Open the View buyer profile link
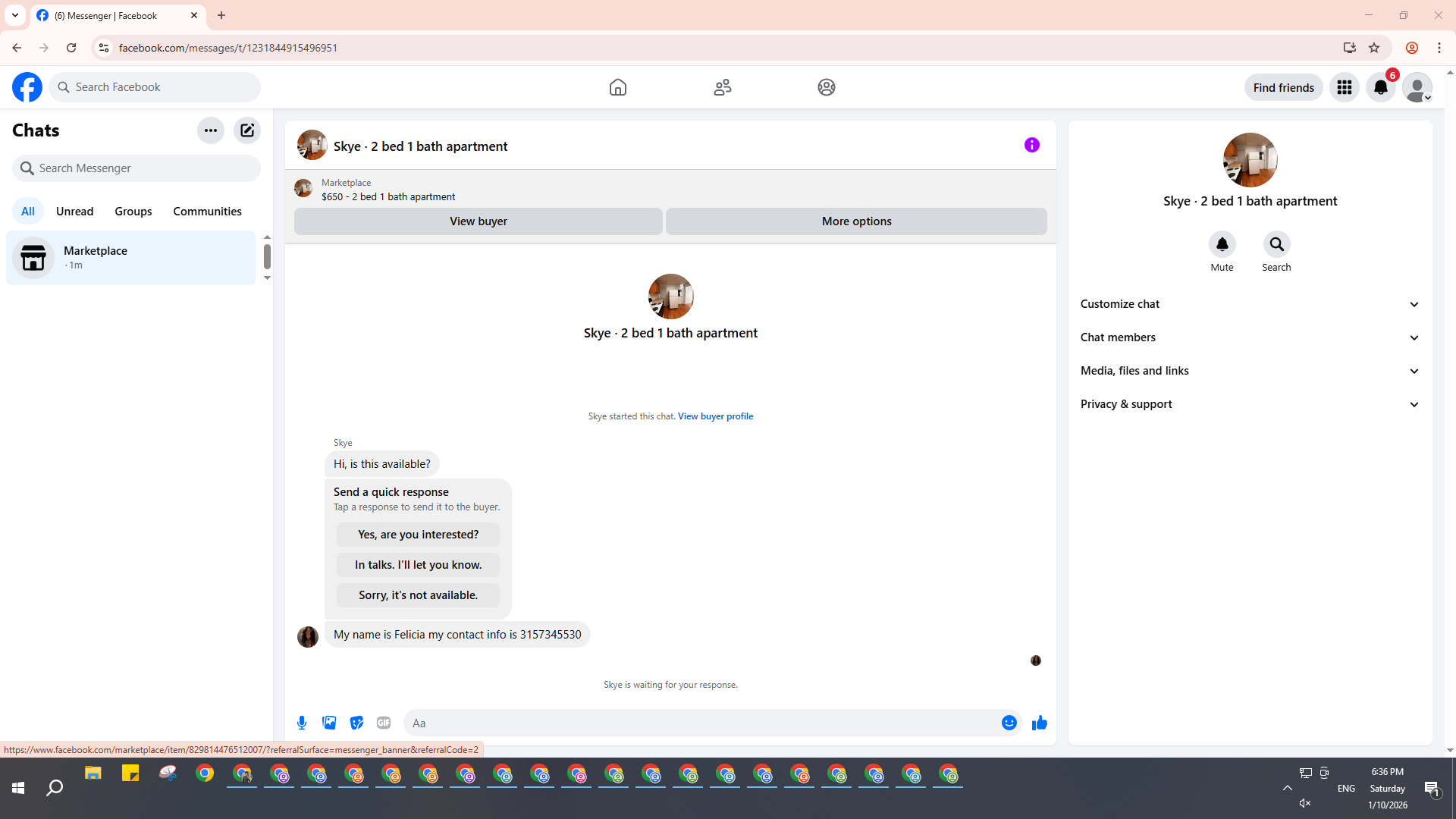The image size is (1456, 819). pos(715,416)
